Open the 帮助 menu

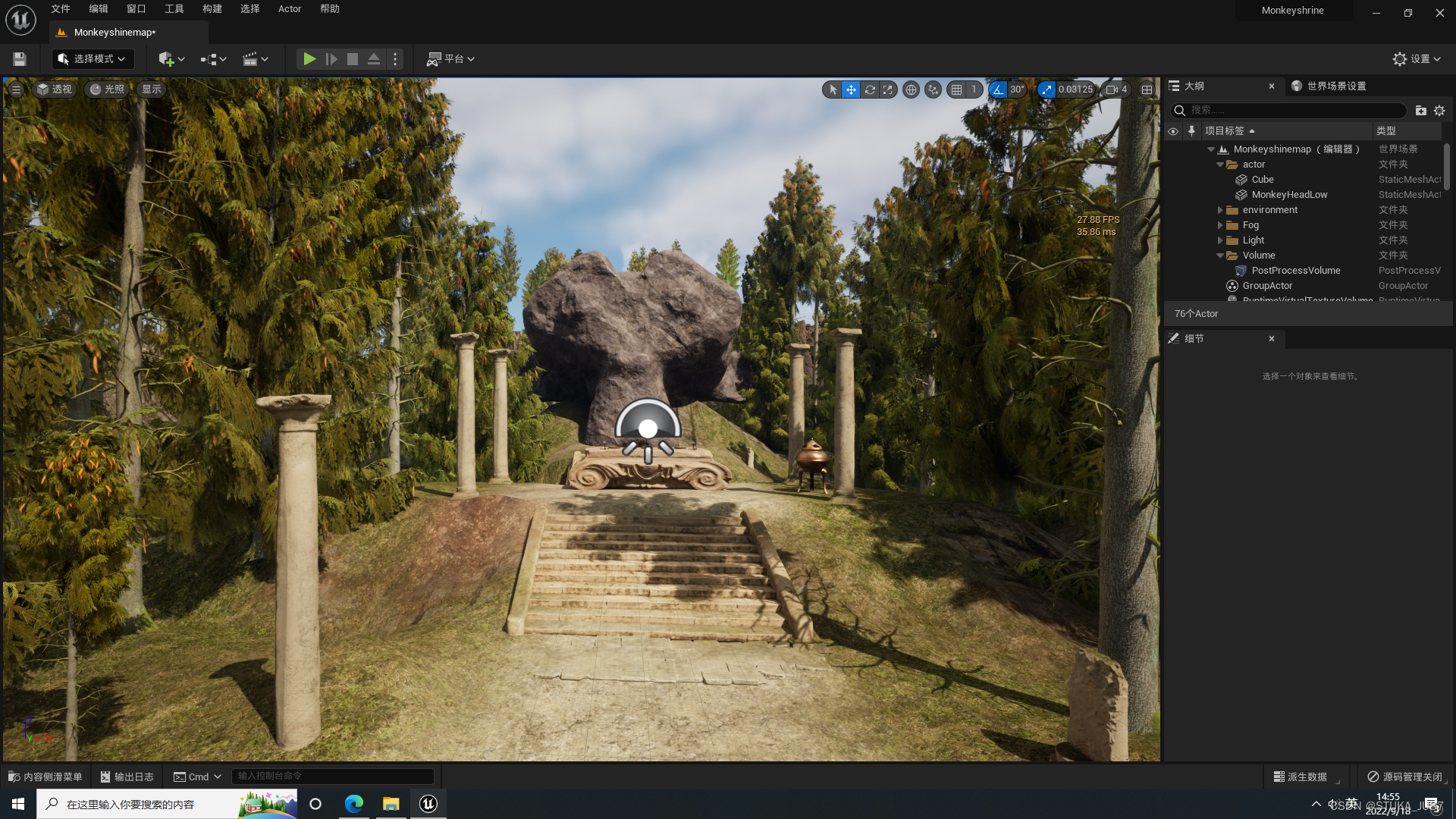click(x=330, y=9)
